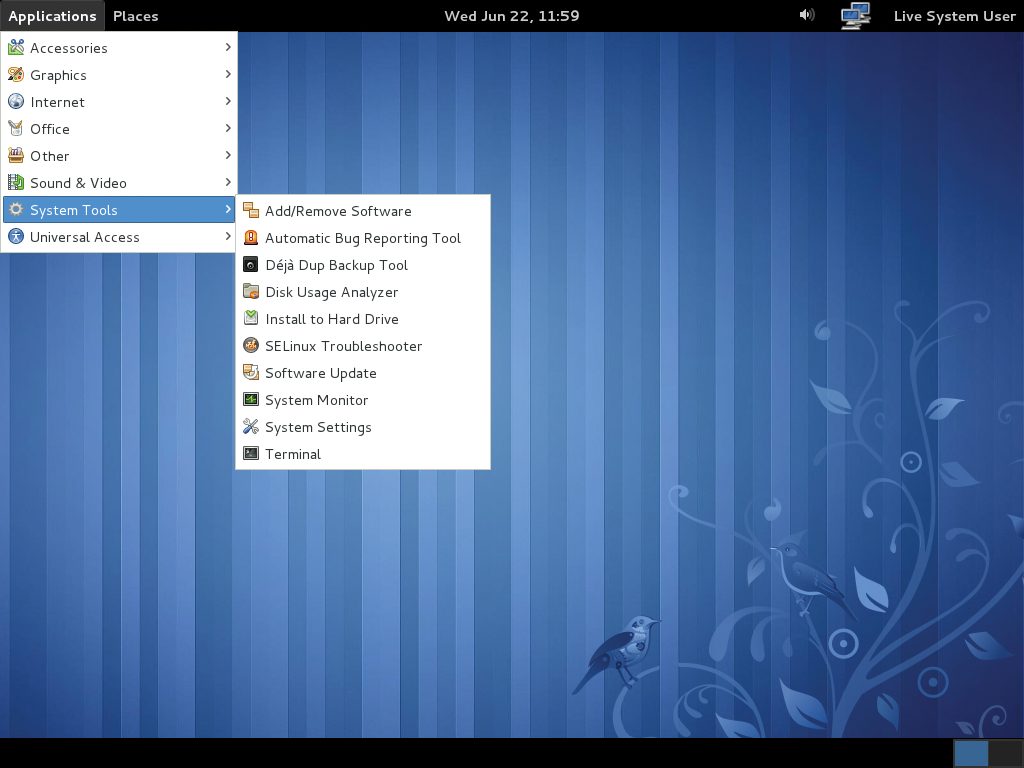
Task: Expand the Sound & Video submenu arrow
Action: (x=228, y=182)
